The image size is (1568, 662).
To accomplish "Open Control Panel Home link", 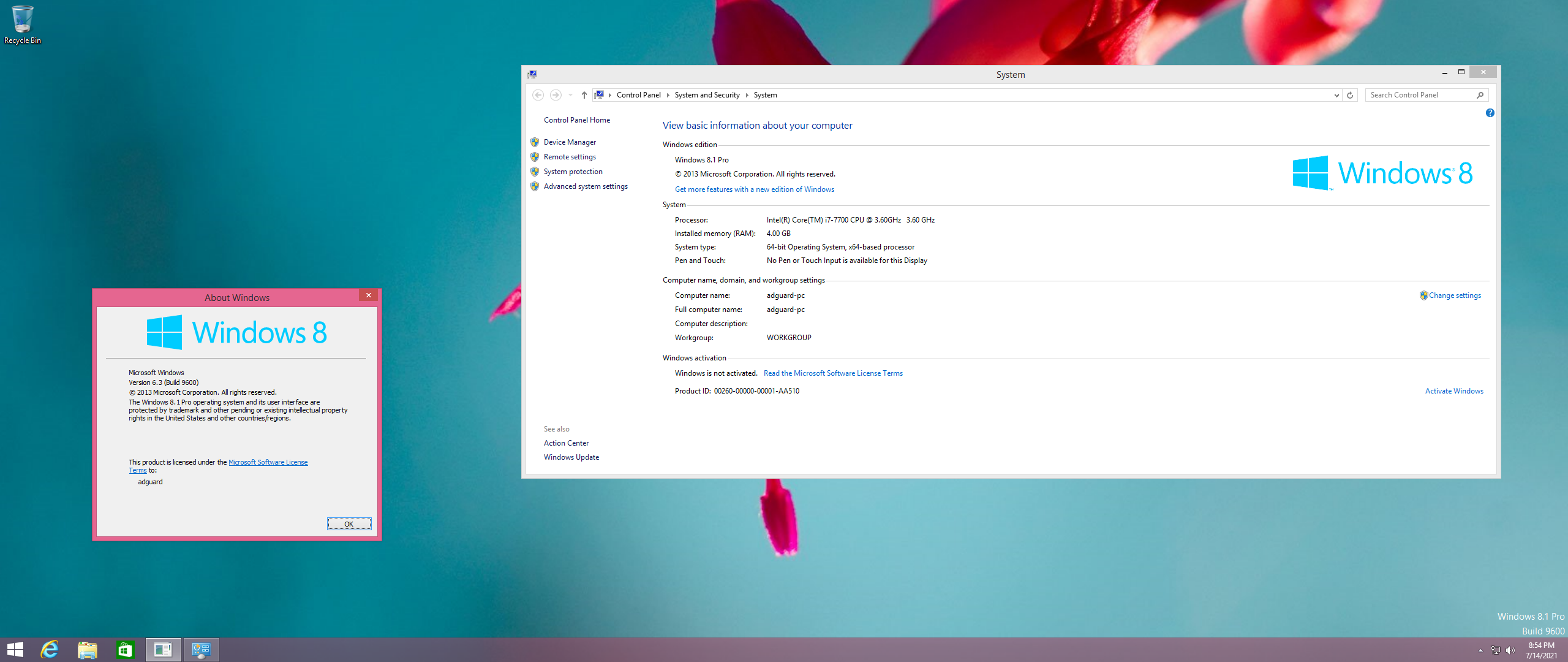I will (x=577, y=120).
